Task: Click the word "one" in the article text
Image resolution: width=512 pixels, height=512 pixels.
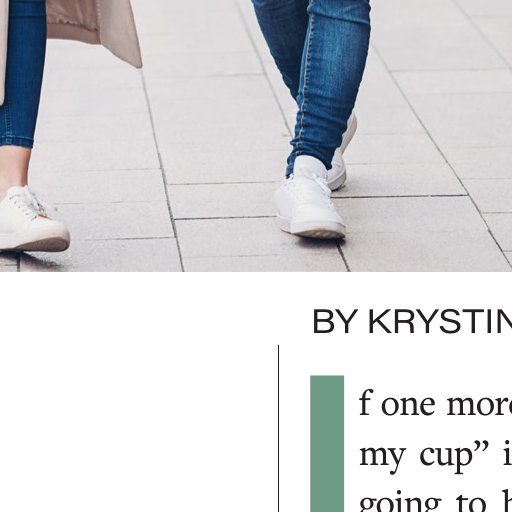Action: (x=408, y=405)
